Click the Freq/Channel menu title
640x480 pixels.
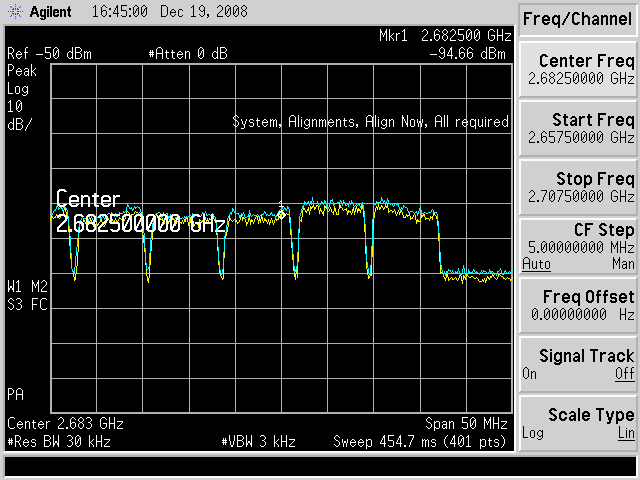coord(577,19)
